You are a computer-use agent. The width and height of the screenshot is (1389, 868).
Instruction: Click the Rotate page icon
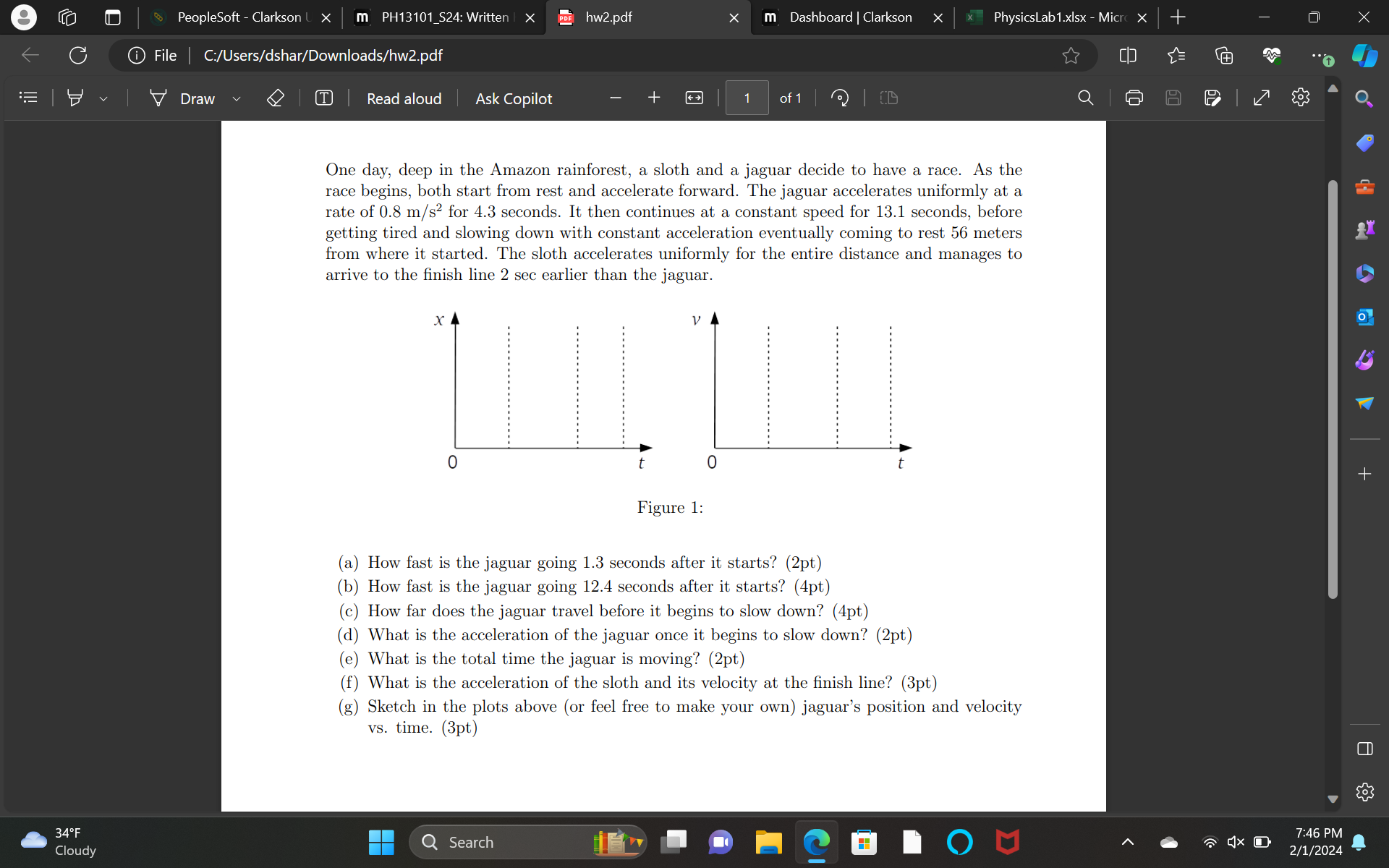click(x=840, y=98)
